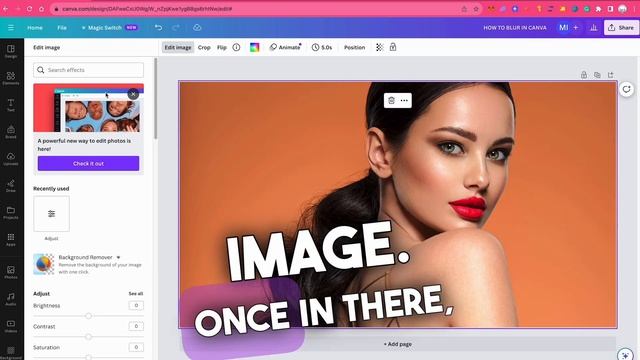The image size is (640, 360).
Task: Open the Uploads sidebar panel
Action: [11, 159]
